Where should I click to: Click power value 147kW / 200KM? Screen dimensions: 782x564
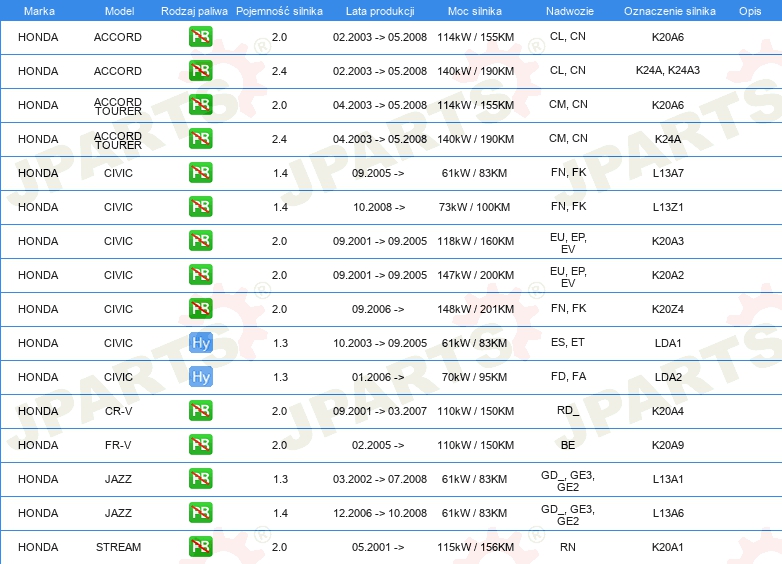(475, 275)
